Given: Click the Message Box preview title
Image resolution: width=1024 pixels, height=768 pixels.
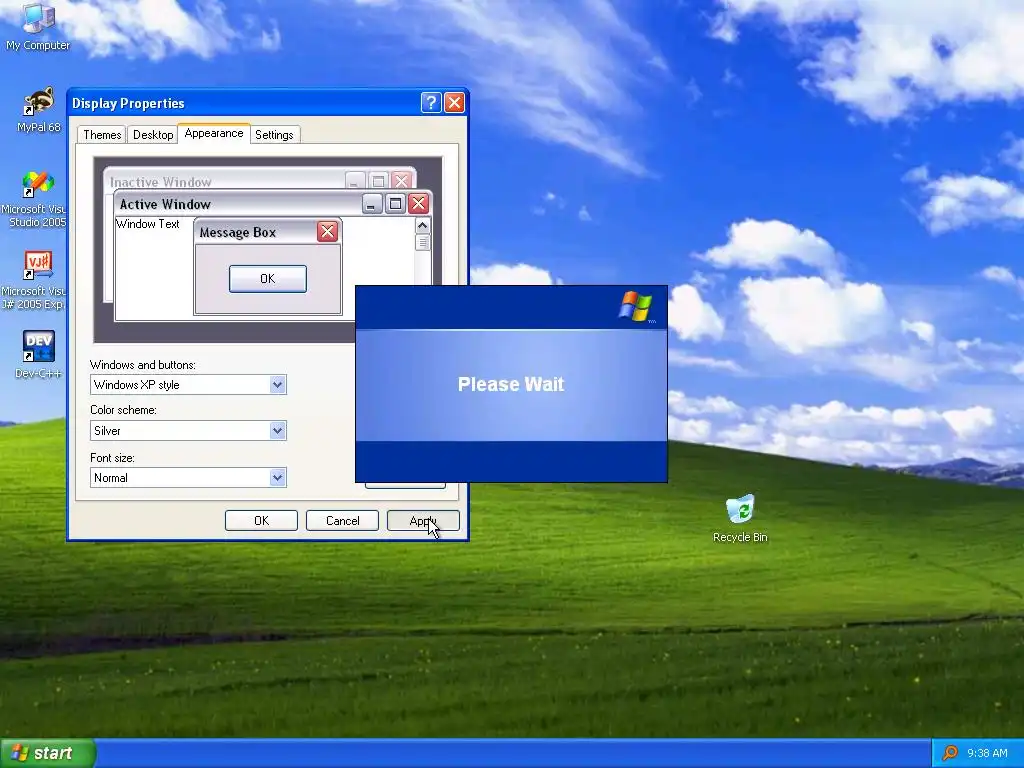Looking at the screenshot, I should pyautogui.click(x=238, y=232).
